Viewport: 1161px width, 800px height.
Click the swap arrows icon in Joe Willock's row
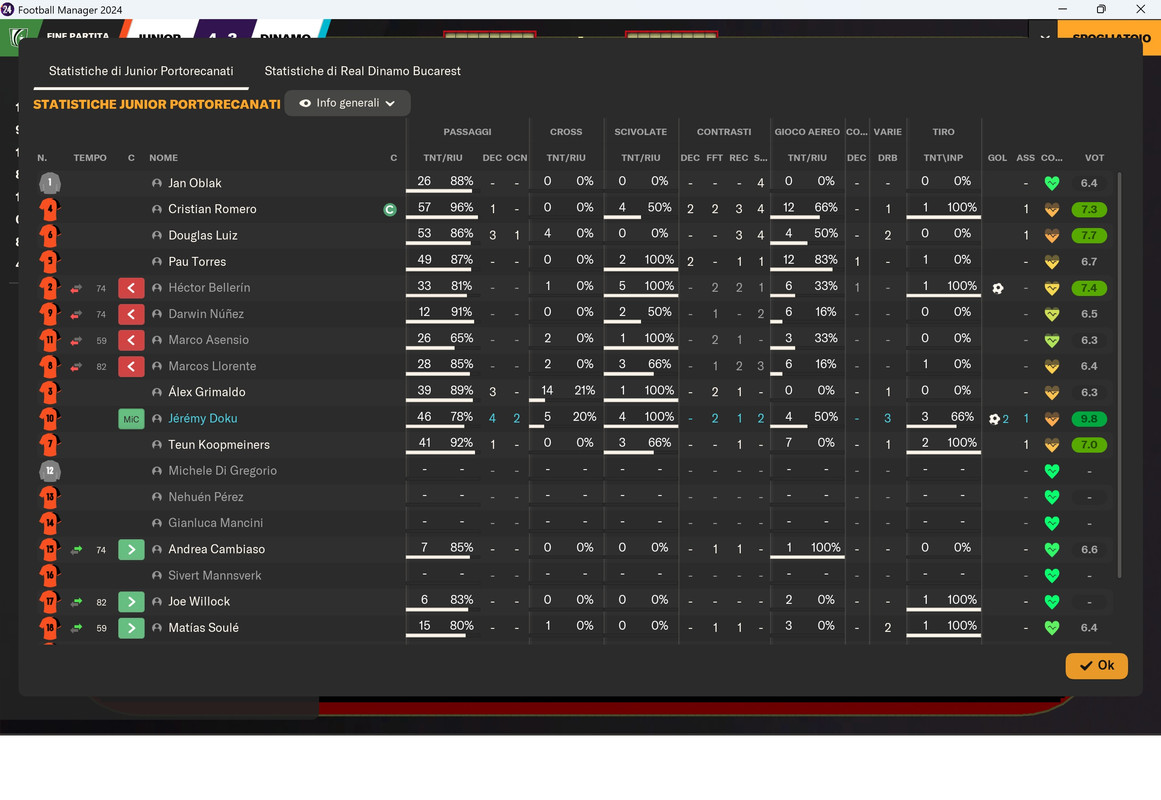(76, 602)
